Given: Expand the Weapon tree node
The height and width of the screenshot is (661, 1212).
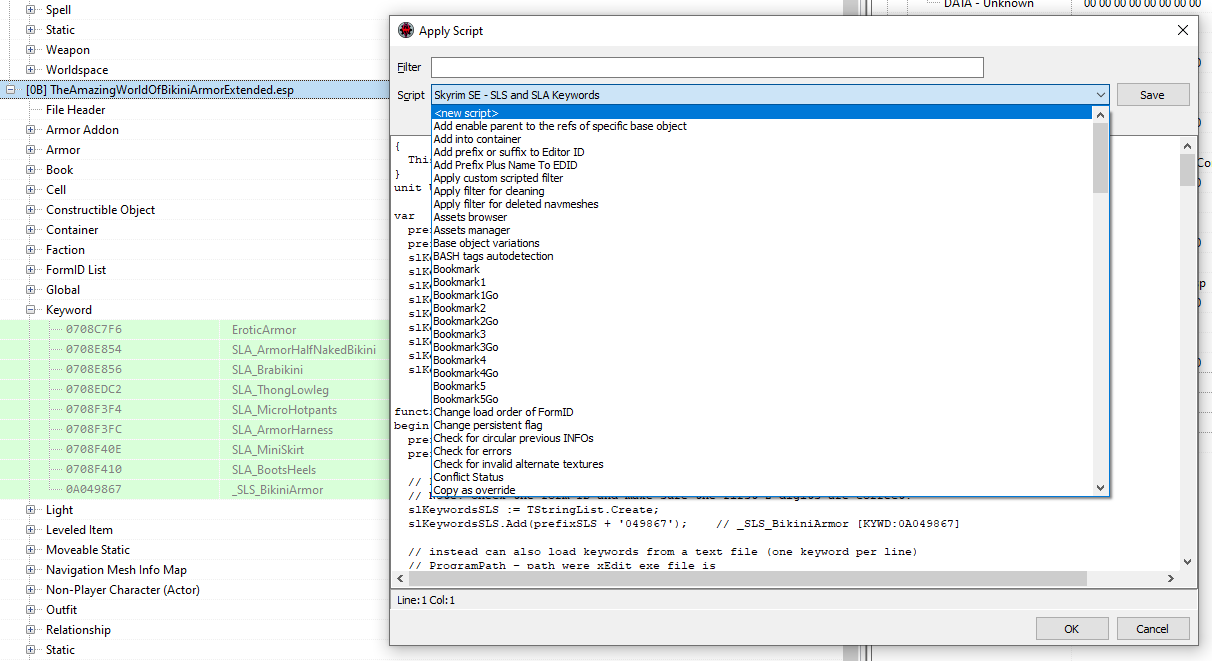Looking at the screenshot, I should point(30,50).
